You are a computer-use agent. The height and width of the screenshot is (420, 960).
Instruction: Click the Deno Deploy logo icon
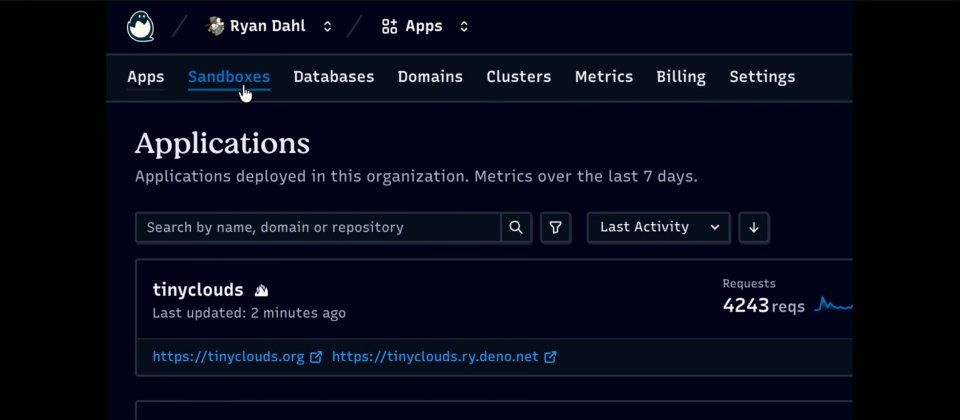tap(141, 26)
